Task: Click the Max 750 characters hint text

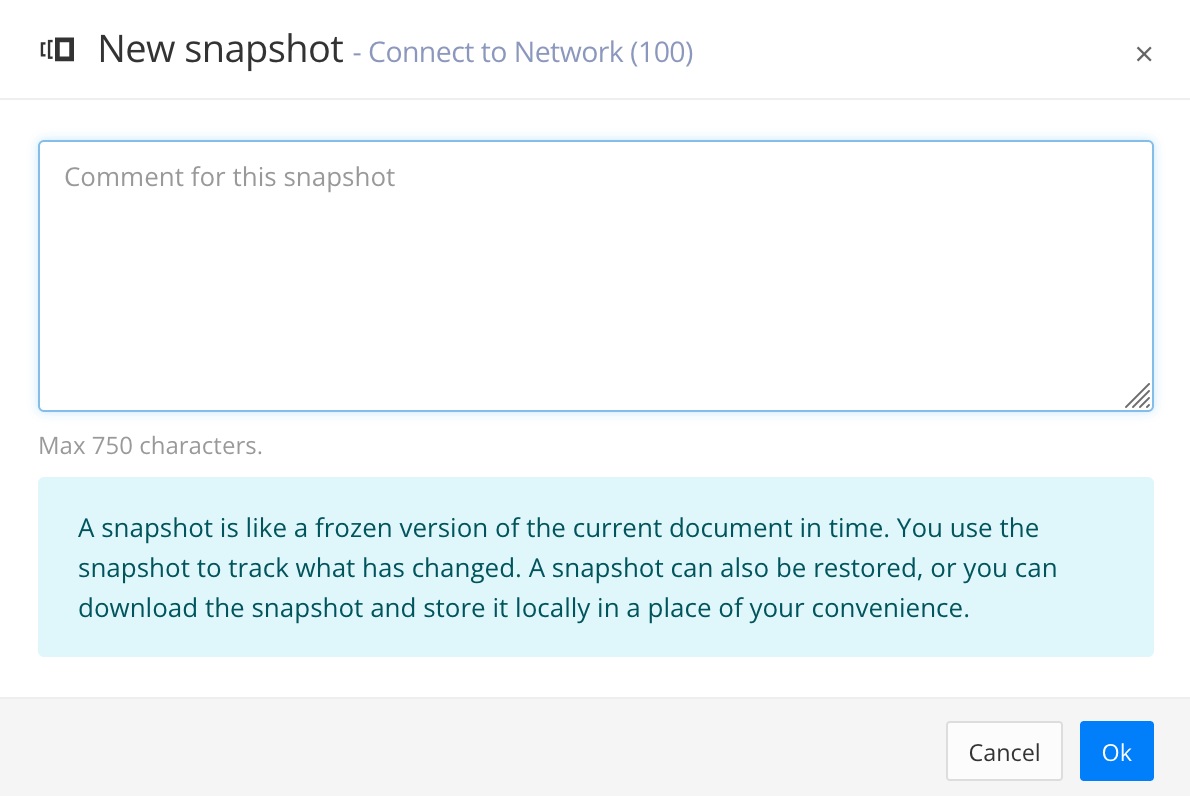Action: (x=150, y=445)
